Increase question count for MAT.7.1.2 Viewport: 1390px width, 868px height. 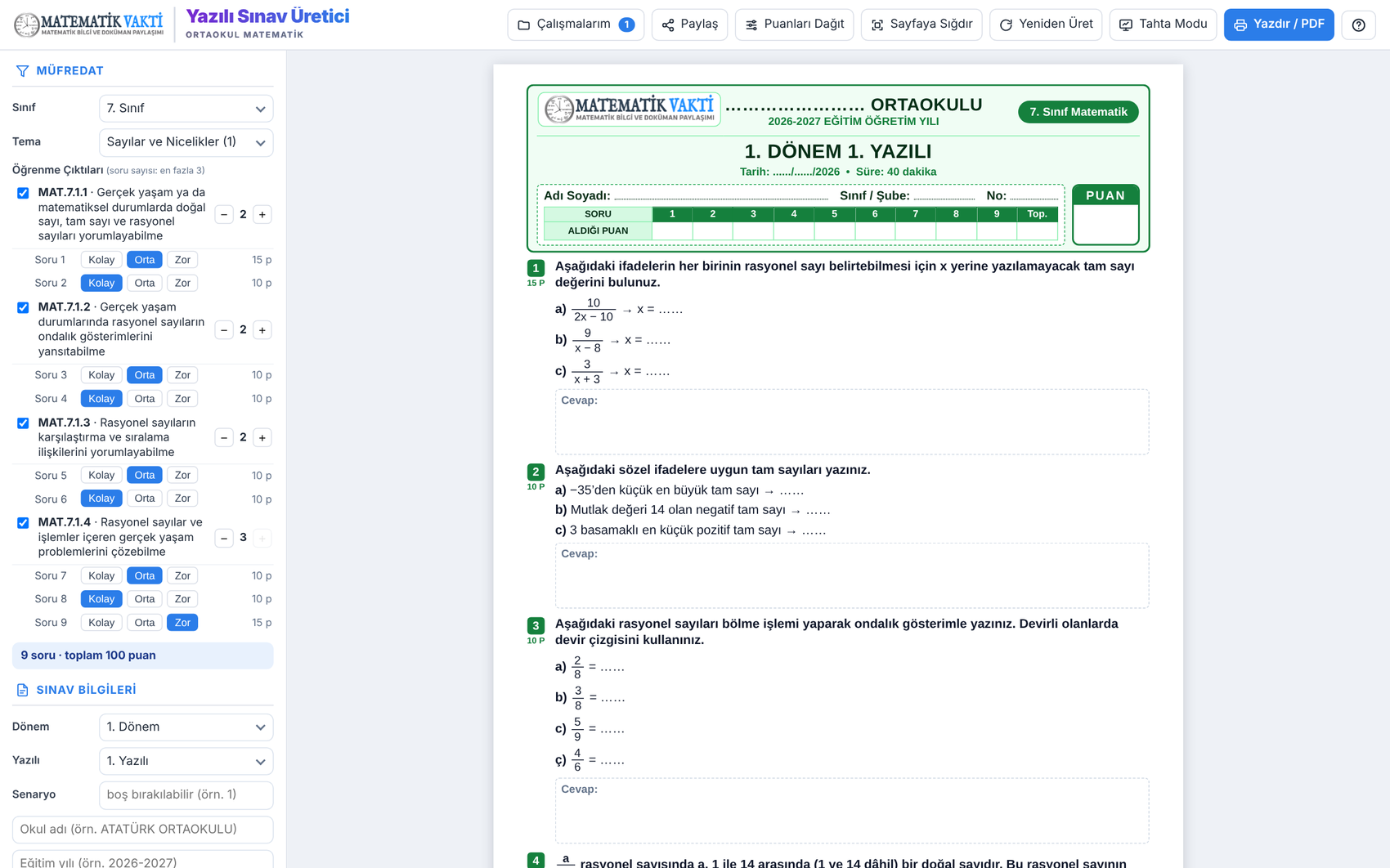262,330
